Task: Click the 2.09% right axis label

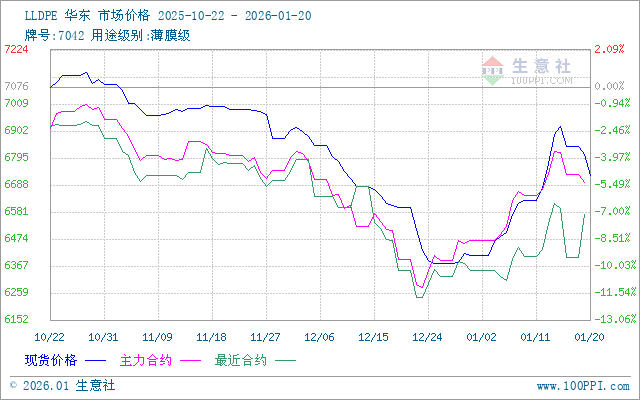Action: pos(610,49)
